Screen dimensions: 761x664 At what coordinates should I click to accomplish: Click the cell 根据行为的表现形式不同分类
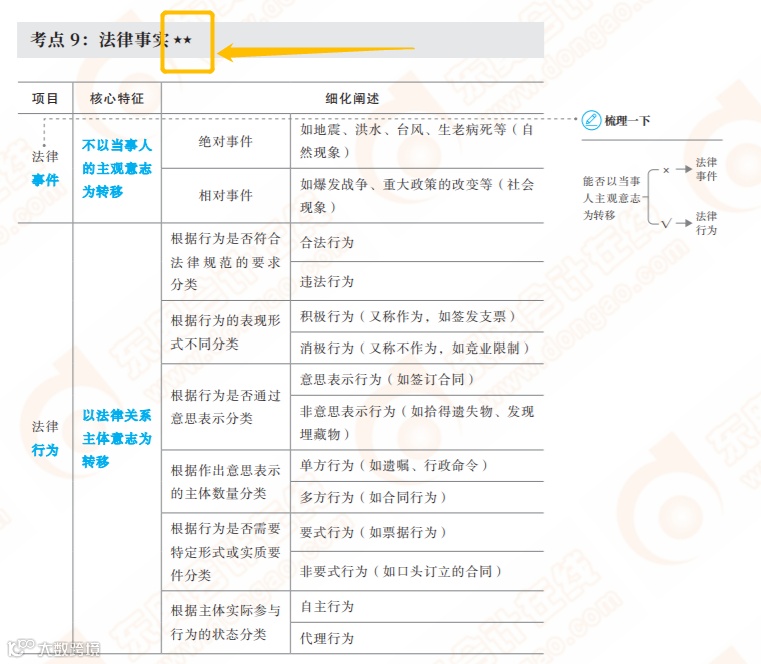[x=226, y=332]
